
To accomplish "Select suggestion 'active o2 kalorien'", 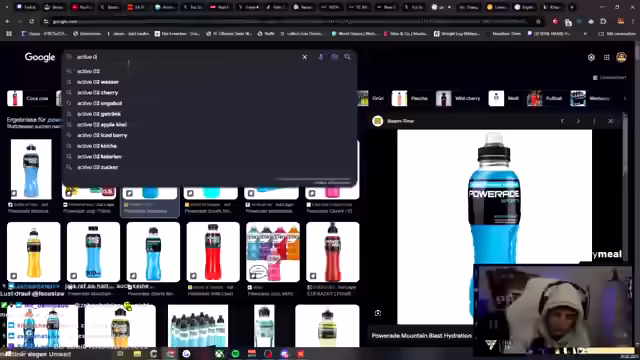I will pyautogui.click(x=209, y=156).
